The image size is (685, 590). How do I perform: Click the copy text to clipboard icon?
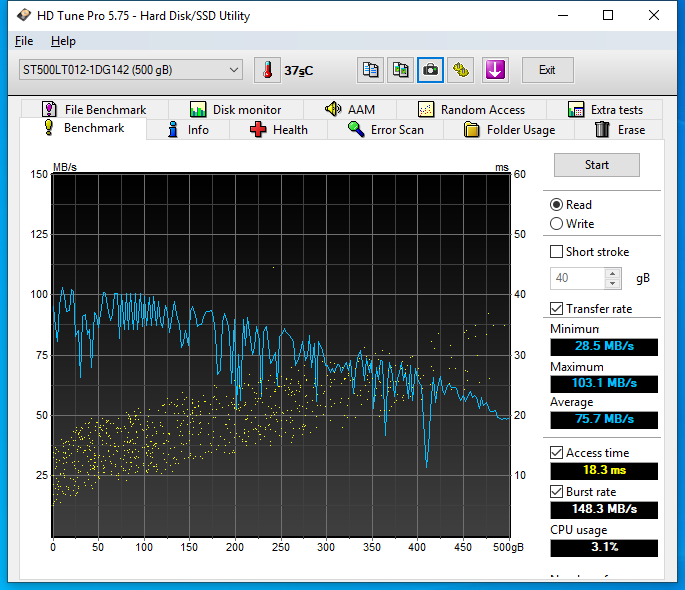371,70
